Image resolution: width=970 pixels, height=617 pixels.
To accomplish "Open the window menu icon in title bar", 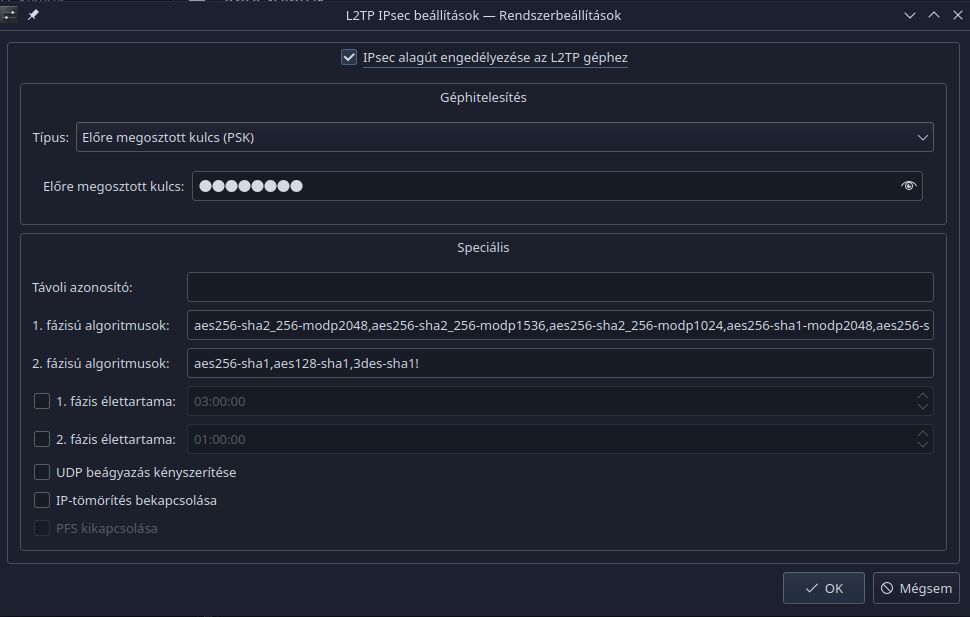I will pyautogui.click(x=9, y=14).
